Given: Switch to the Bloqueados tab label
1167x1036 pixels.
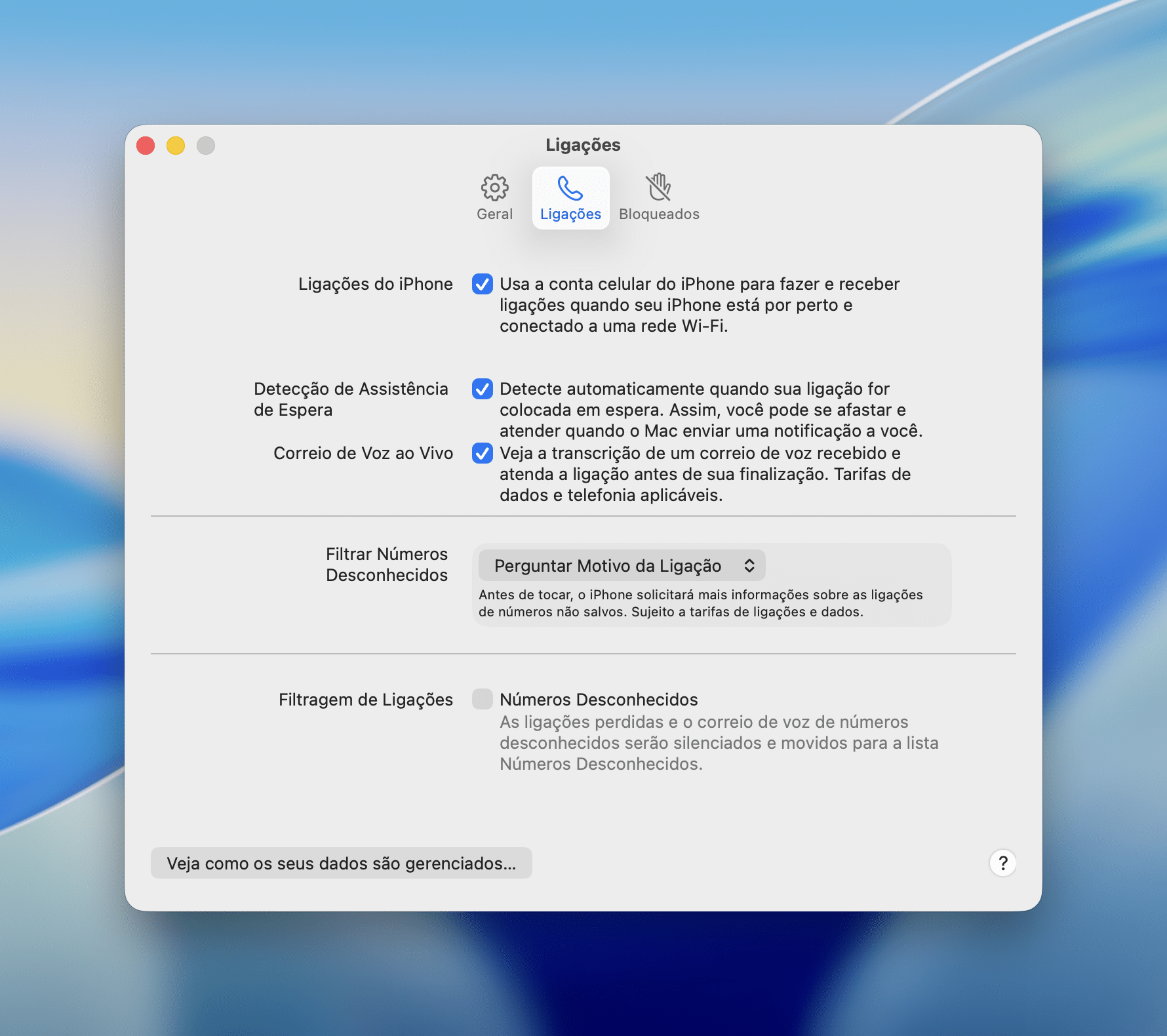Looking at the screenshot, I should 659,214.
